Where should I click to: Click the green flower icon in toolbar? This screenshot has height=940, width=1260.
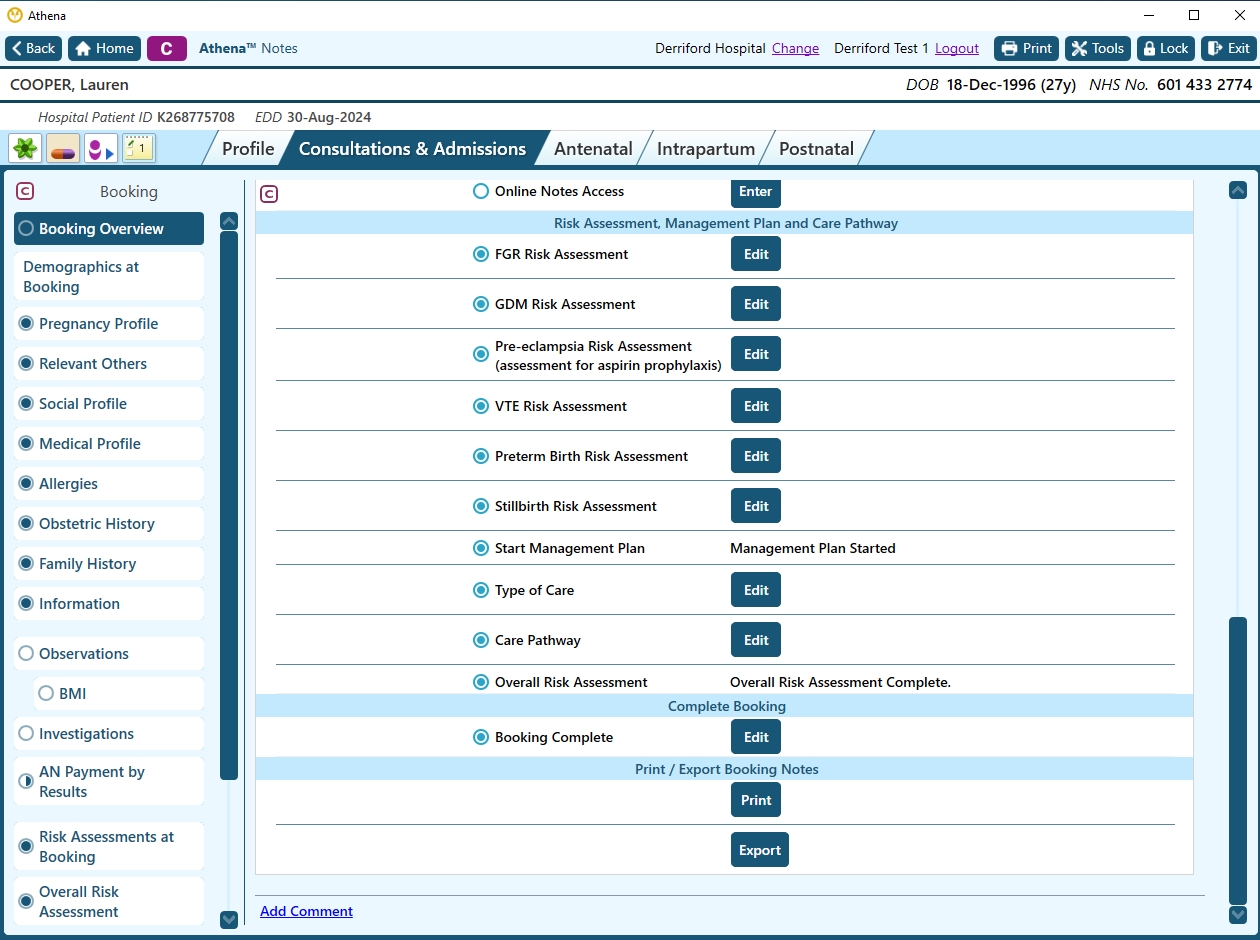(25, 149)
